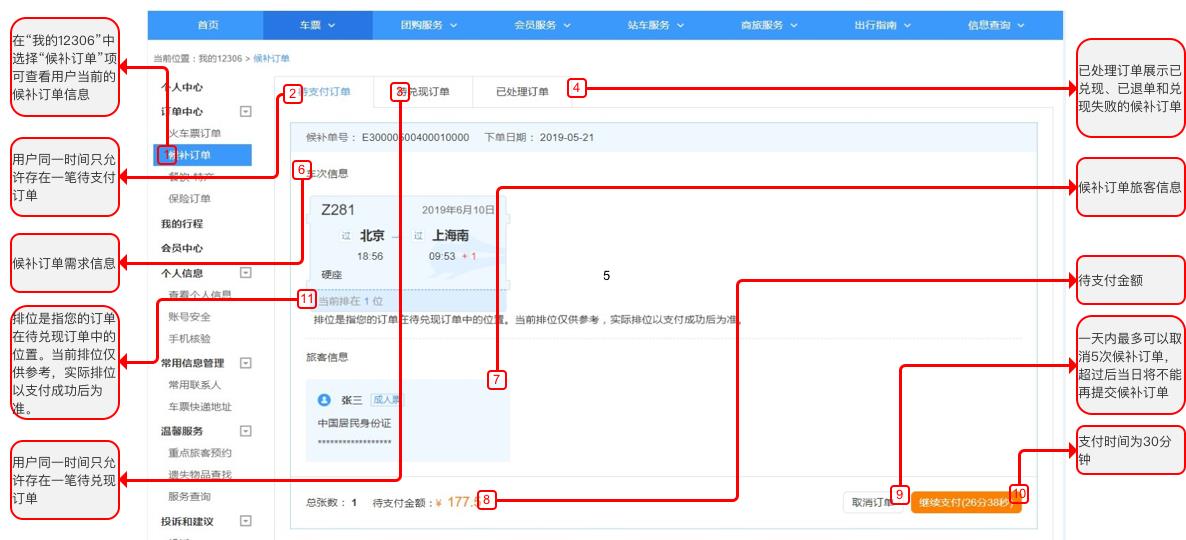Switch to the 已处理订单 tab
The height and width of the screenshot is (540, 1186).
522,92
